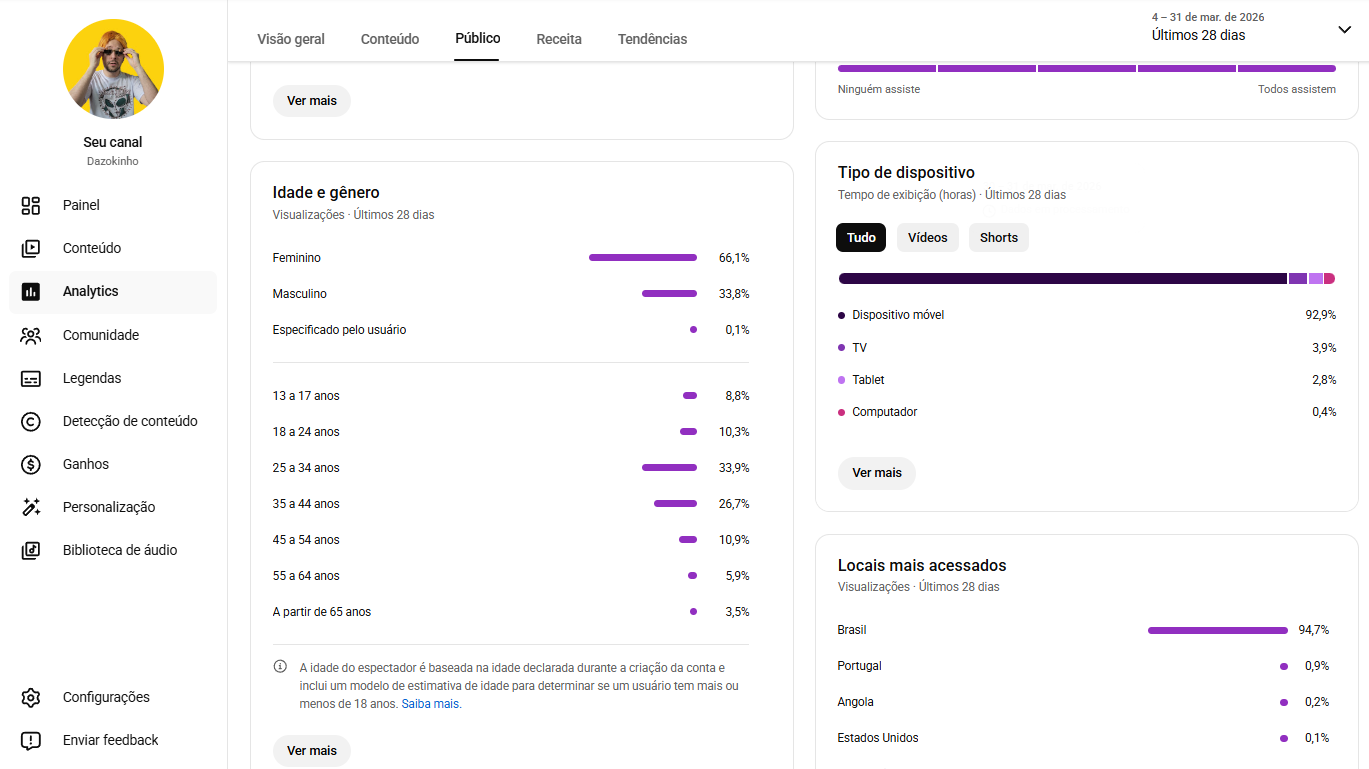Open the Últimos 28 dias period selector
This screenshot has height=769, width=1369.
[1198, 35]
